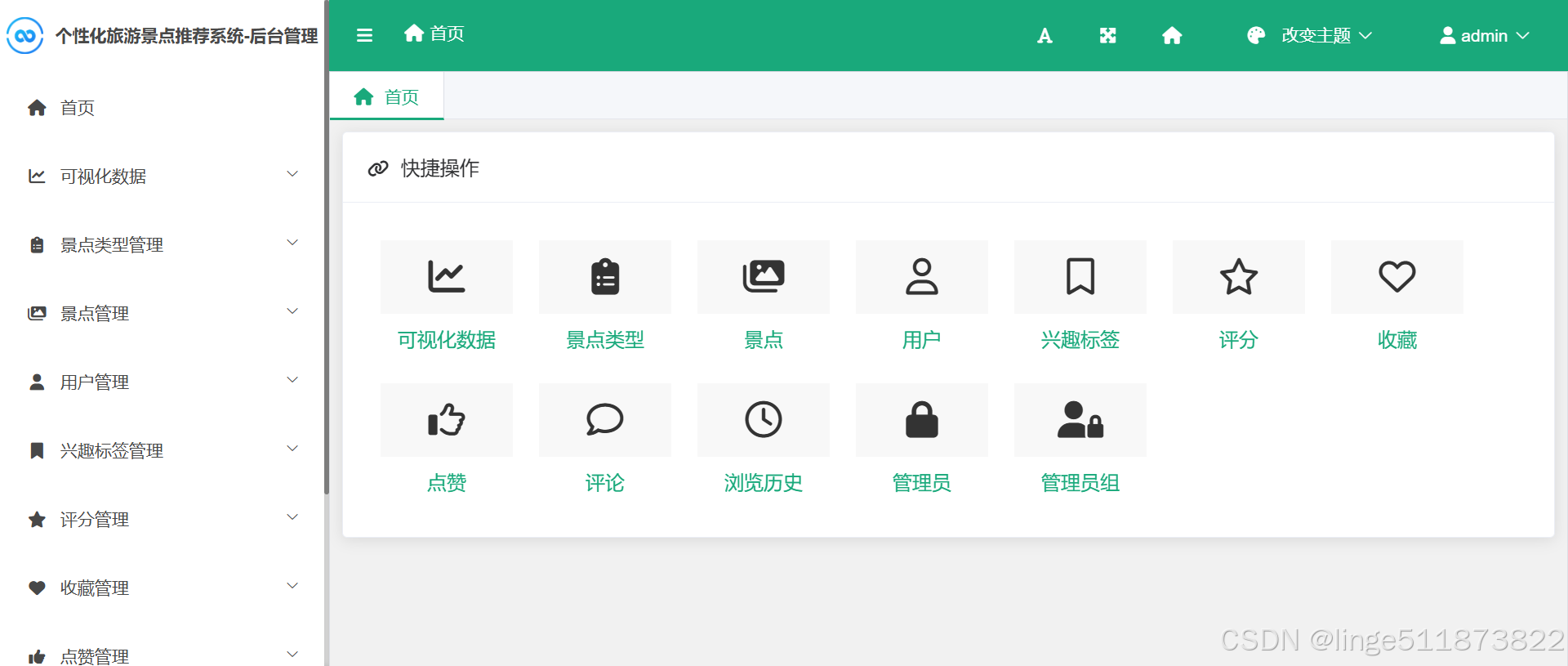Click the system title 个性化旅游景点推荐系统-后台管理
The width and height of the screenshot is (1568, 666).
point(187,36)
